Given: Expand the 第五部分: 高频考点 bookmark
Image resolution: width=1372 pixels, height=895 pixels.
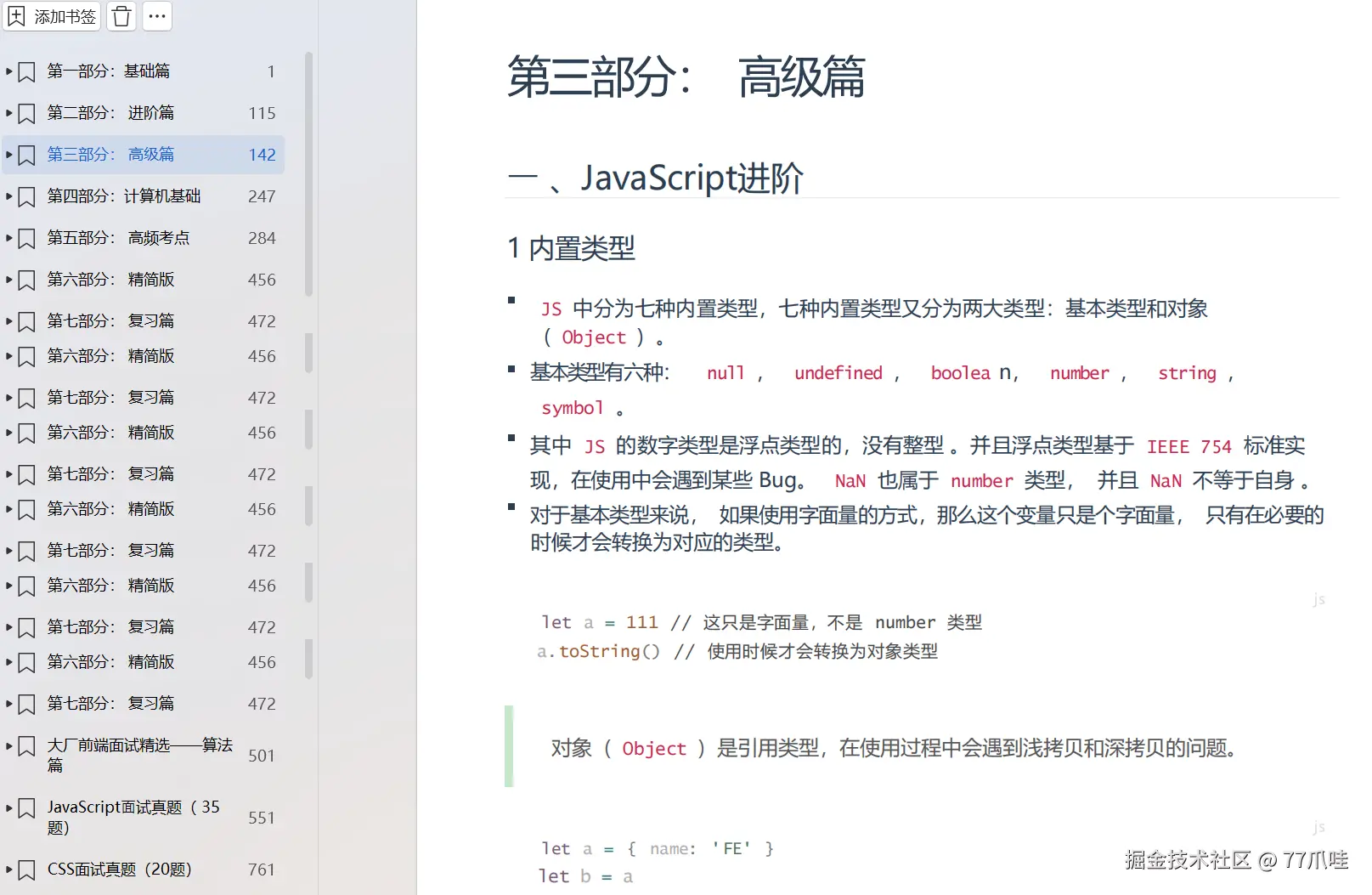Looking at the screenshot, I should click(x=9, y=238).
